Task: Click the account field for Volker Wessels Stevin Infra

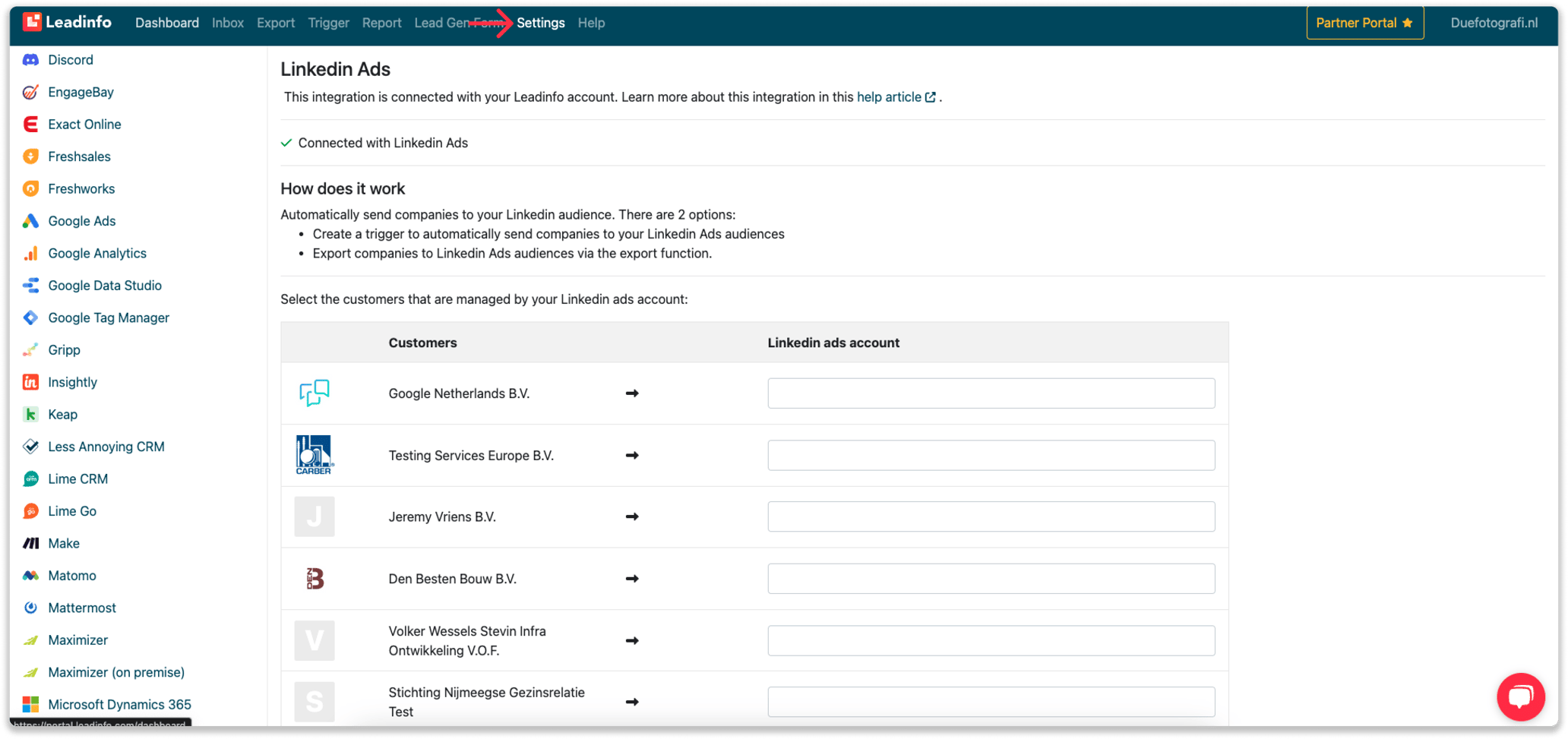Action: coord(990,640)
